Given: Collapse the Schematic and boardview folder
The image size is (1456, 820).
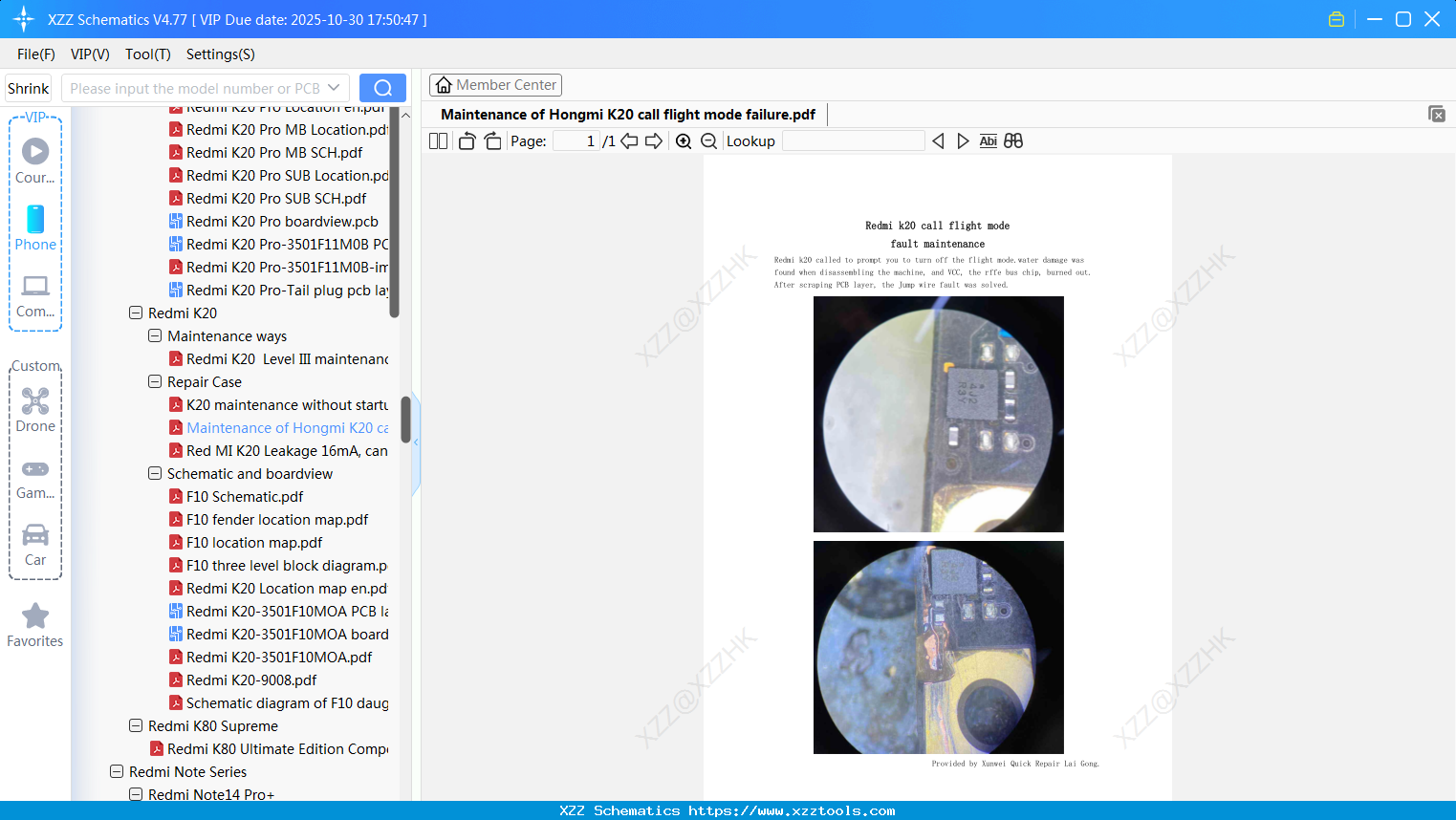Looking at the screenshot, I should (x=155, y=474).
